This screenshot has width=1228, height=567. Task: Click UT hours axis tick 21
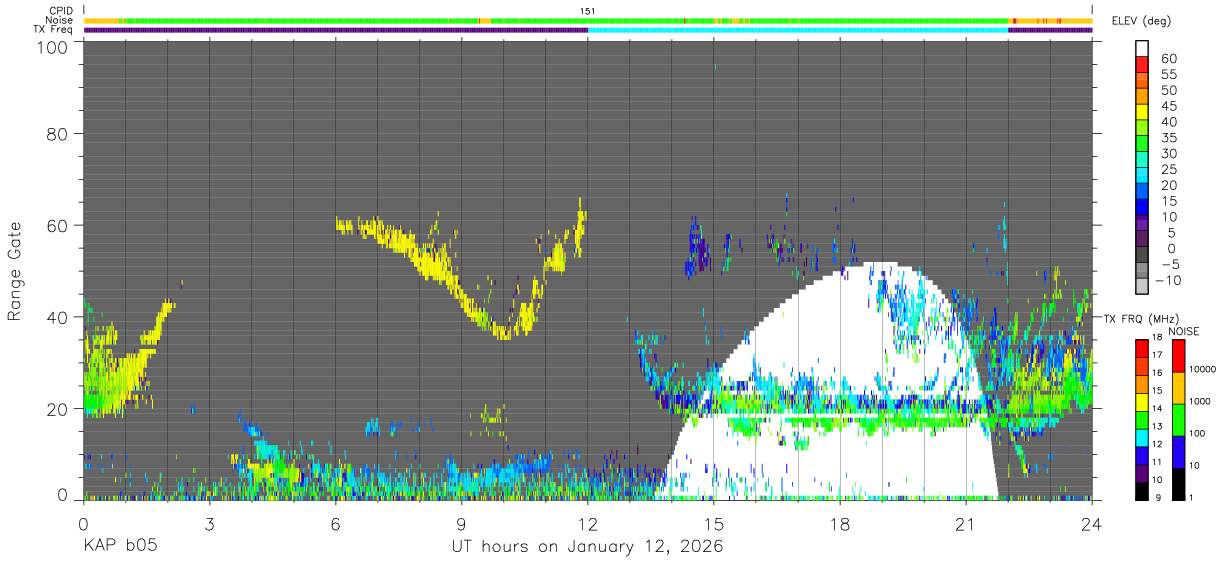965,523
